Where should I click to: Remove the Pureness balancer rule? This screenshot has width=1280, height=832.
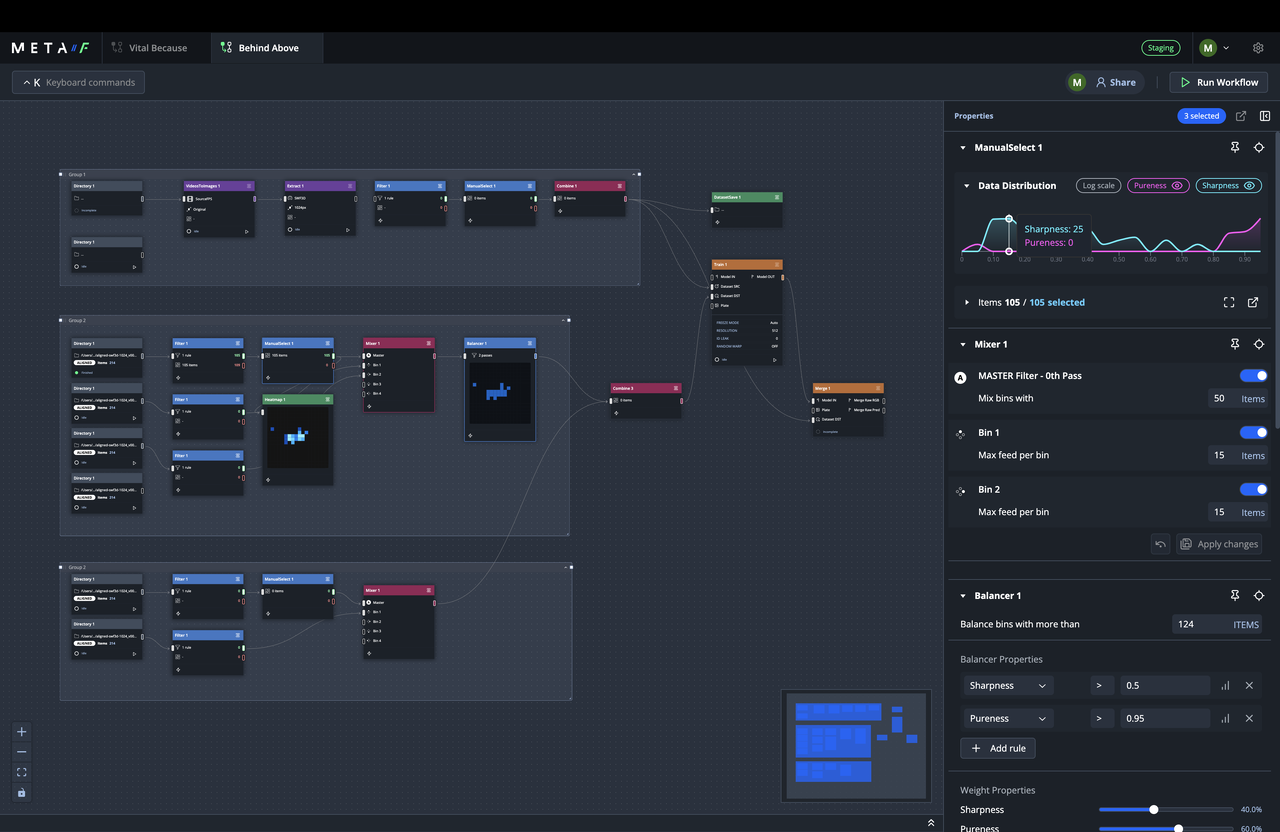1249,718
